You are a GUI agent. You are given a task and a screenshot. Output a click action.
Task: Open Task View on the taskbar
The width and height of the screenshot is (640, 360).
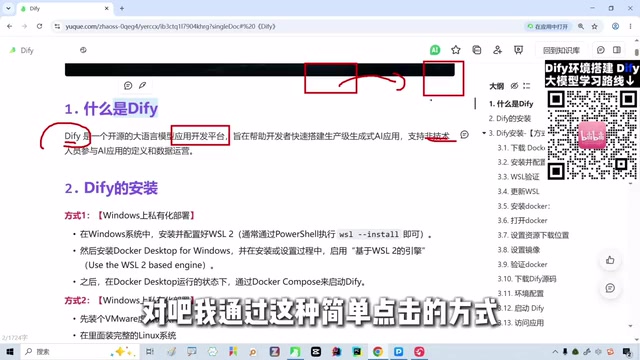click(150, 351)
